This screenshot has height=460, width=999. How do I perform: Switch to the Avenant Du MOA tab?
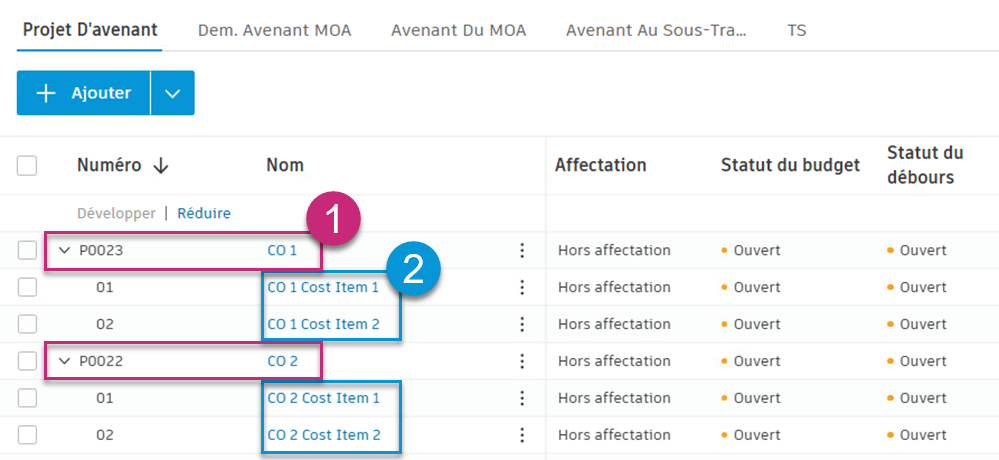459,30
